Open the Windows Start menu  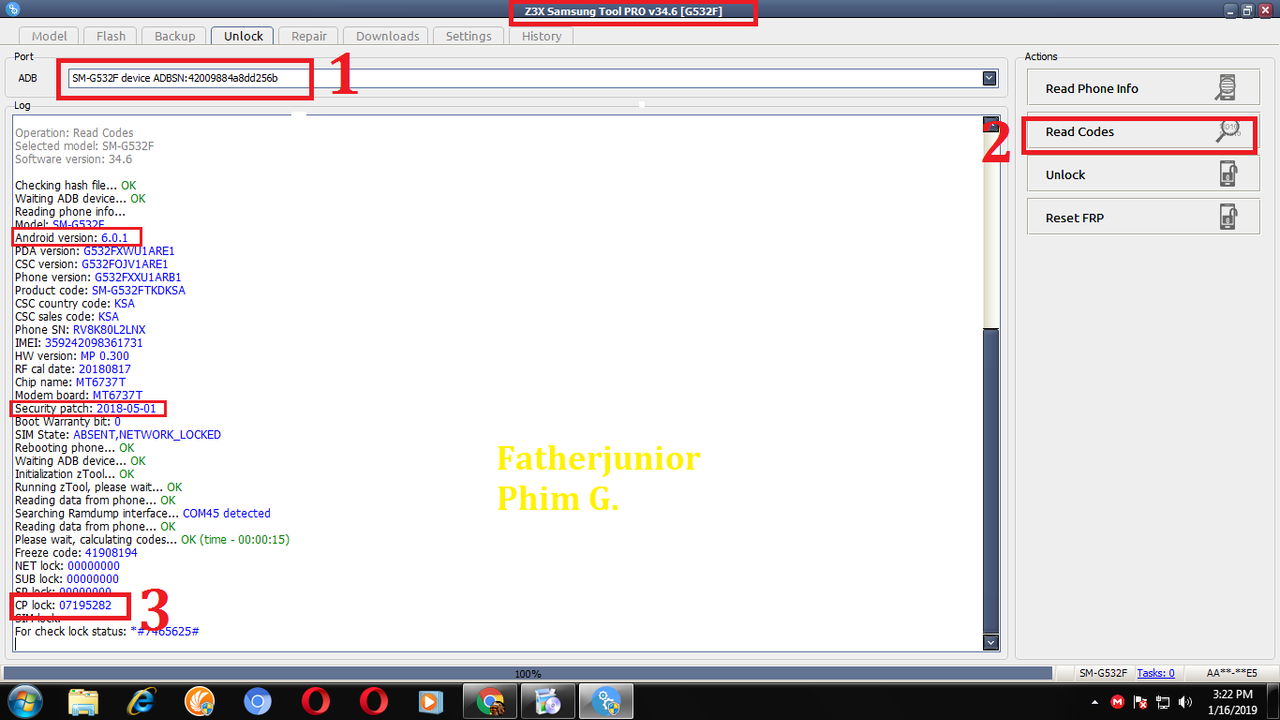coord(24,701)
